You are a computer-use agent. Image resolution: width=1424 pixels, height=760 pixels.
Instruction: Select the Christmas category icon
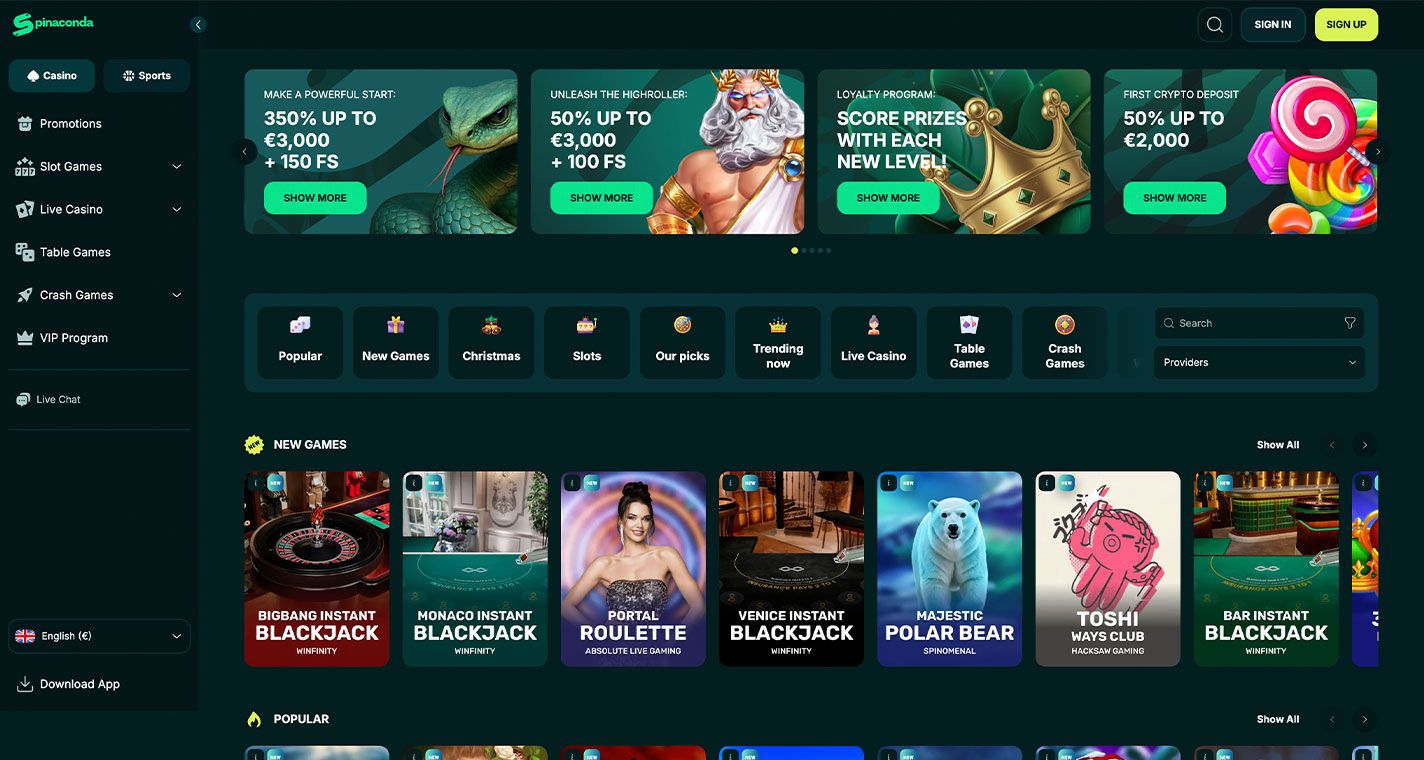coord(491,342)
